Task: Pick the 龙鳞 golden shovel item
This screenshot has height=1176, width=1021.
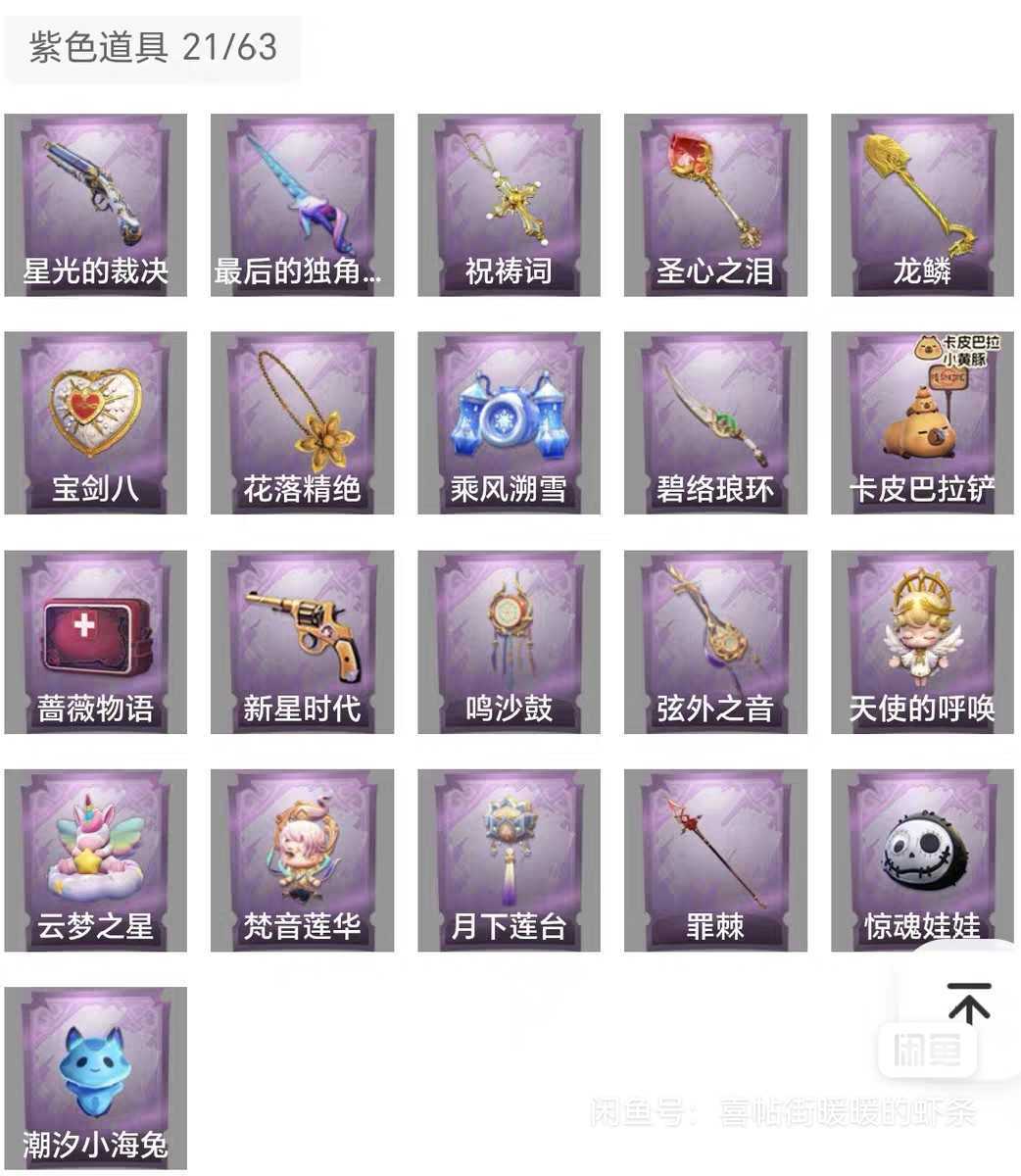Action: (922, 205)
